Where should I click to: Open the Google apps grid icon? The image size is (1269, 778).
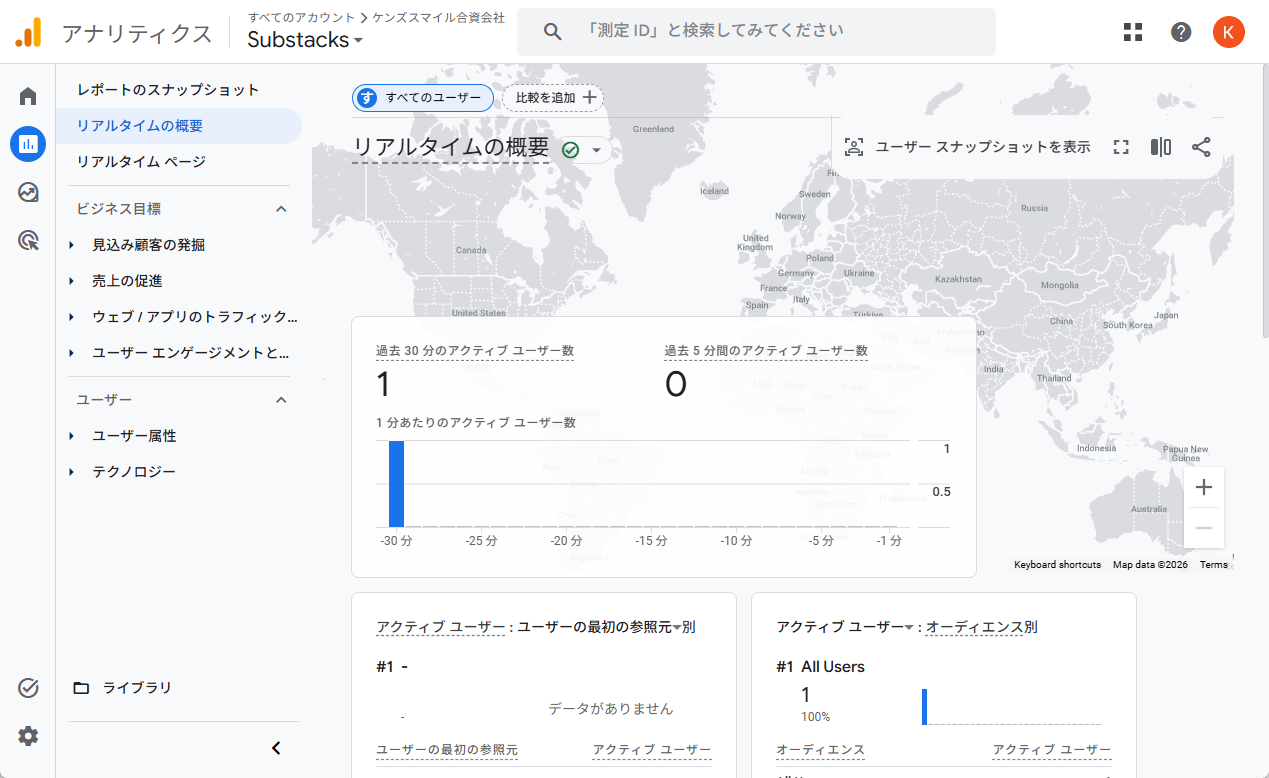(1133, 32)
